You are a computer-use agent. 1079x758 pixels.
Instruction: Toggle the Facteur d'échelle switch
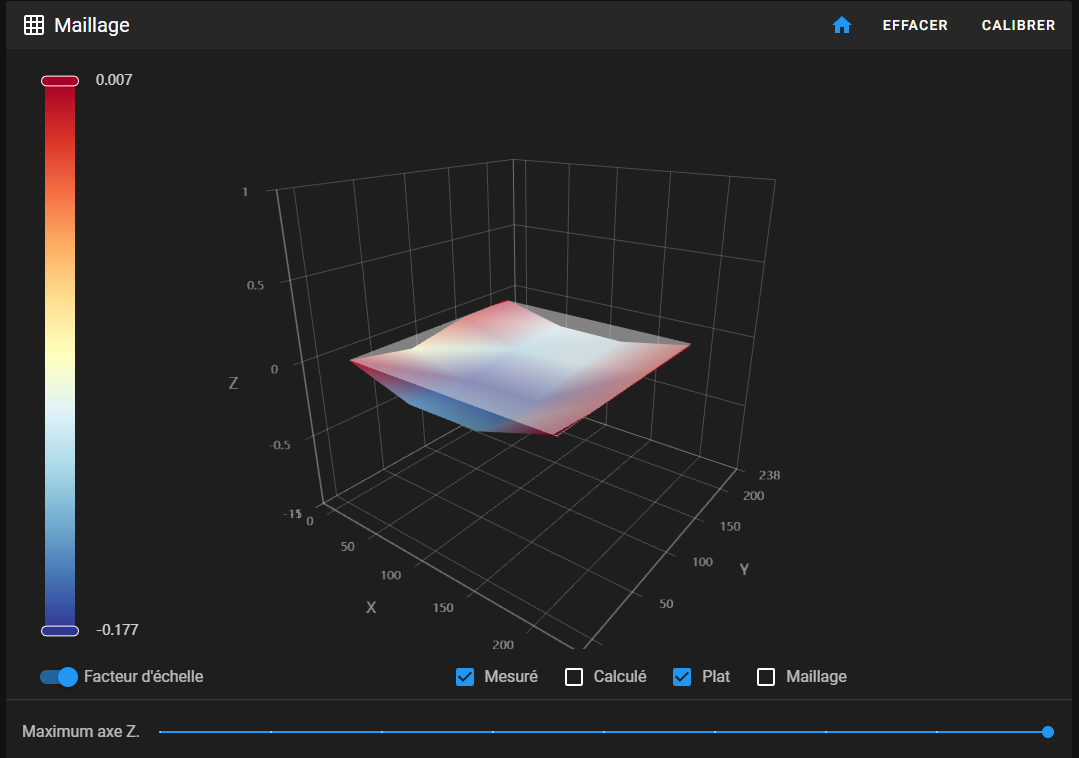pyautogui.click(x=58, y=677)
